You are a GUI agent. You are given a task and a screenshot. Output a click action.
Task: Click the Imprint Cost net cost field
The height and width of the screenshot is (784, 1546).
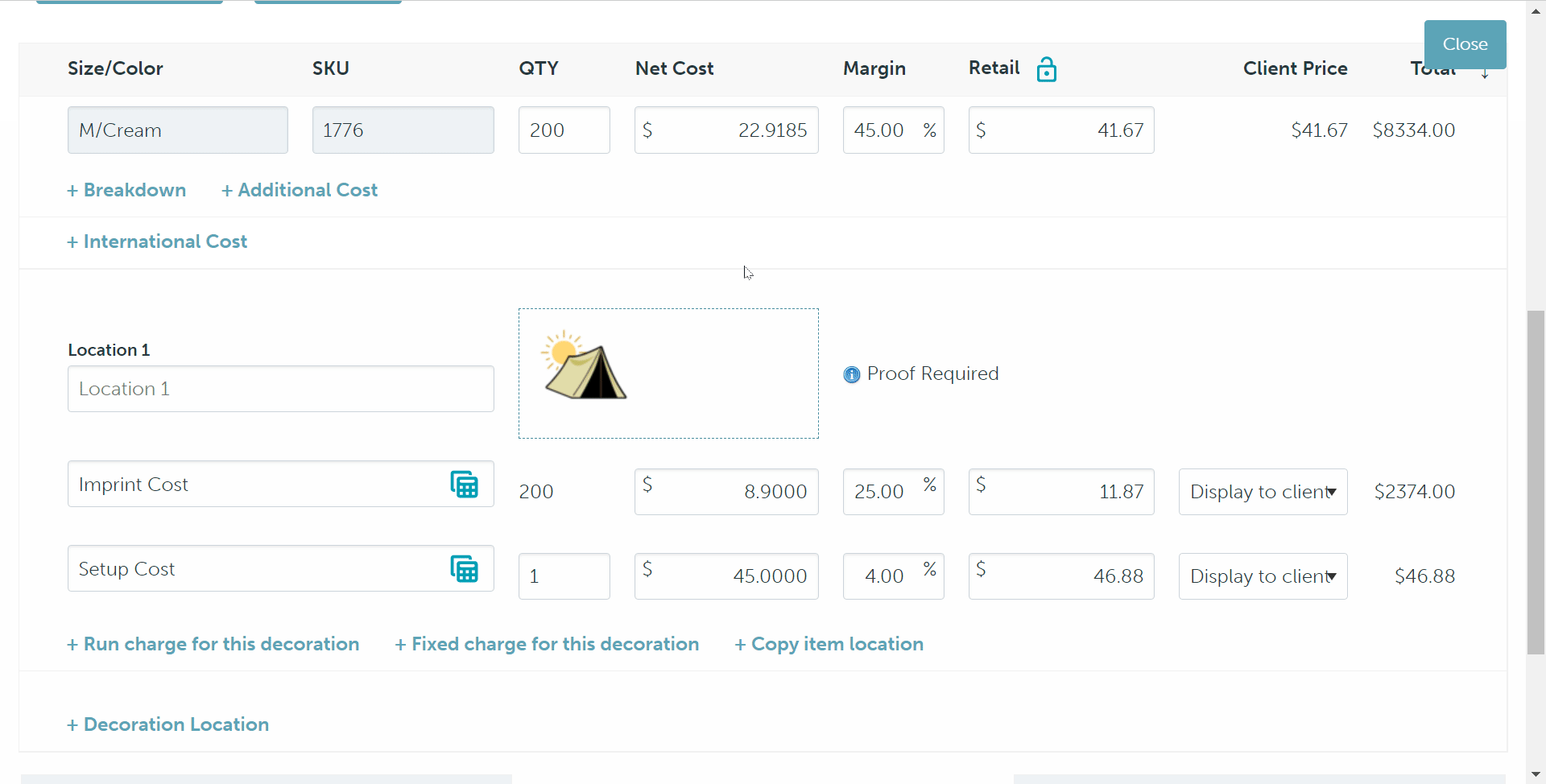click(x=726, y=492)
